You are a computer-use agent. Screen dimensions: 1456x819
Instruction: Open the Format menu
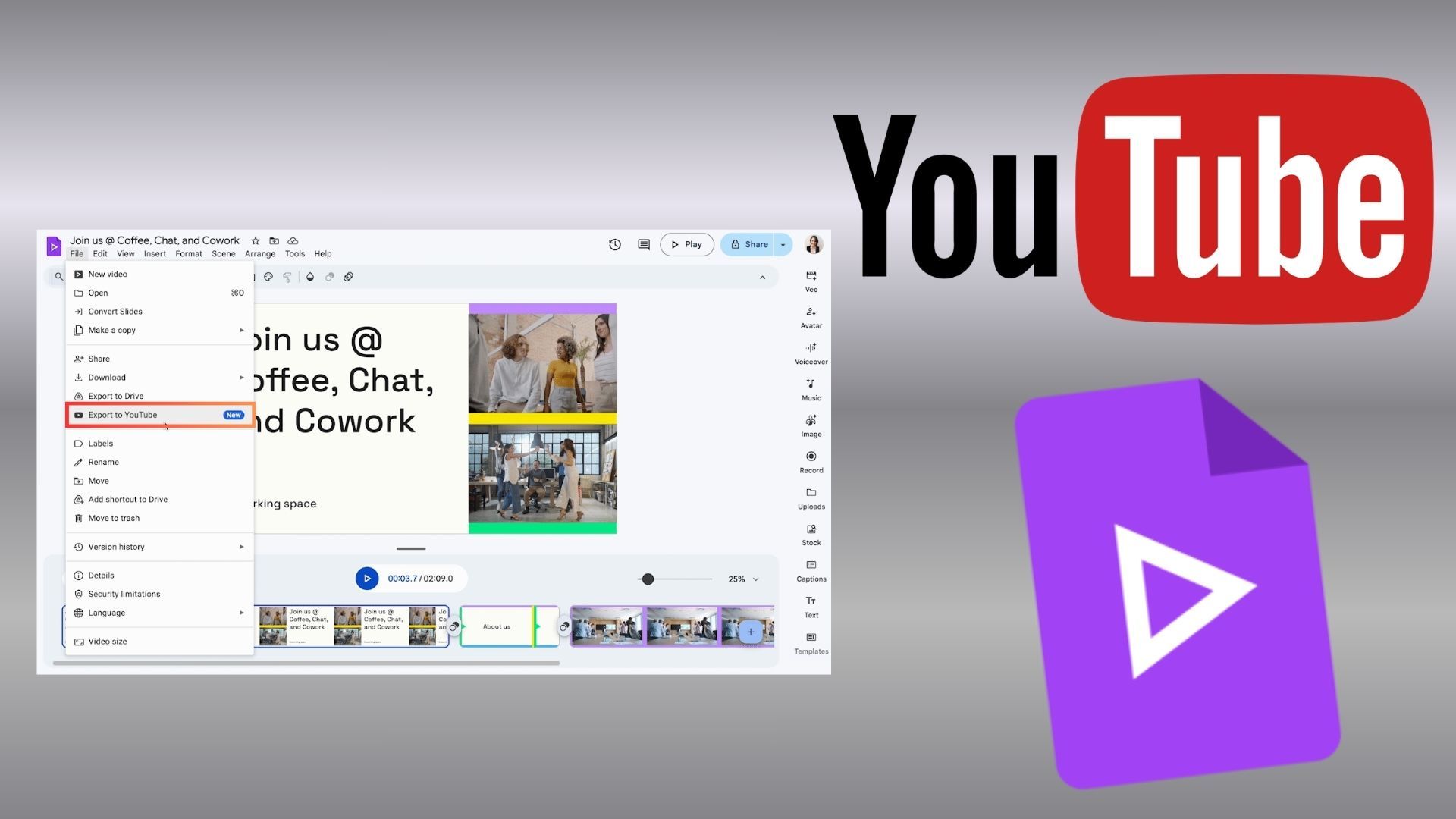click(189, 254)
